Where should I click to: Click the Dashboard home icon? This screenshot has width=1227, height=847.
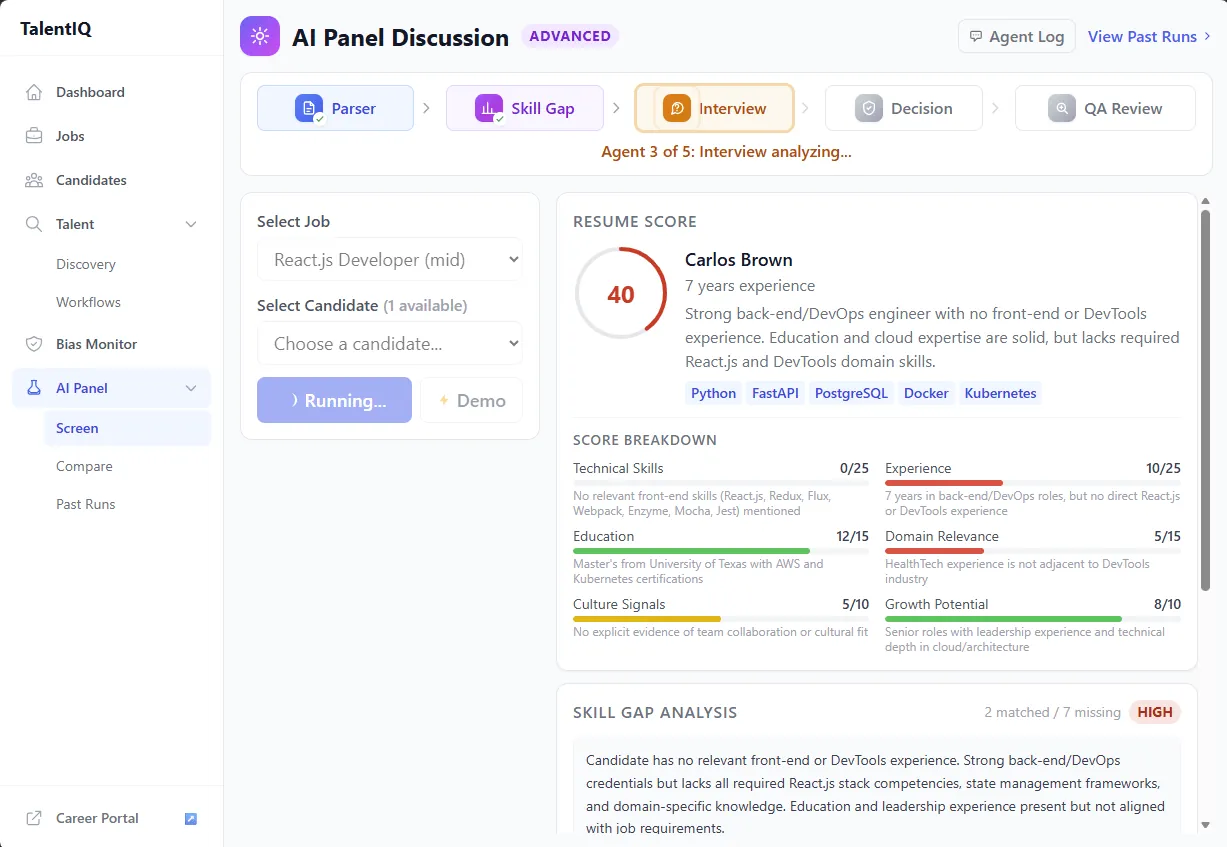click(x=34, y=92)
